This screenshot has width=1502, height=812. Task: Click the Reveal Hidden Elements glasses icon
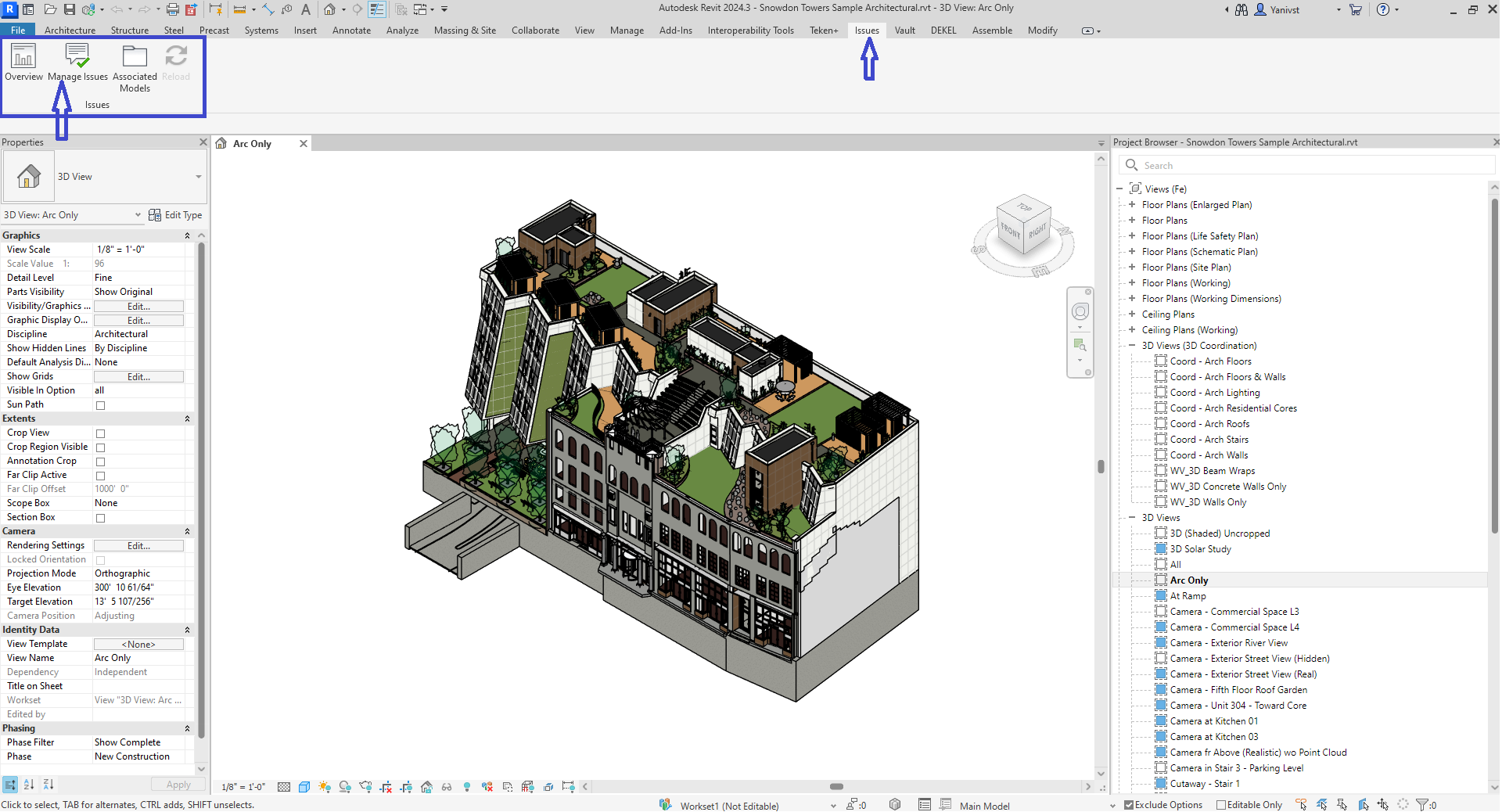click(447, 787)
